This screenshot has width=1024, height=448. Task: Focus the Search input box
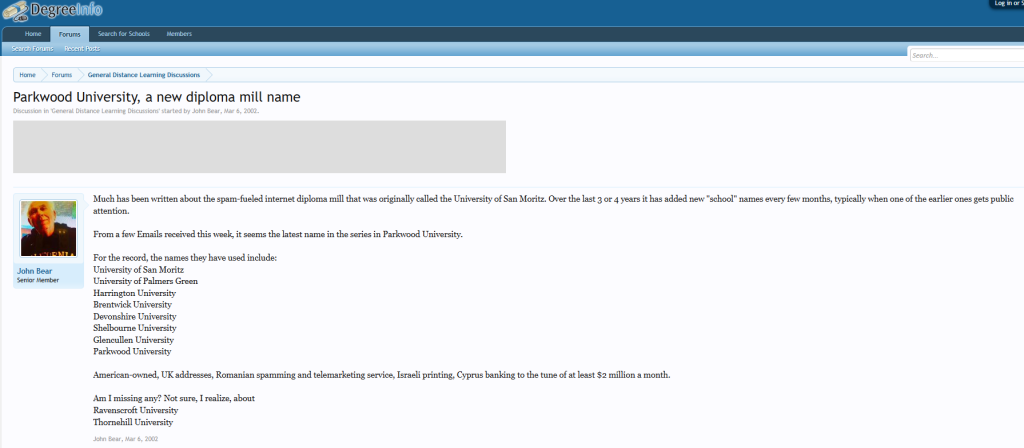point(967,56)
